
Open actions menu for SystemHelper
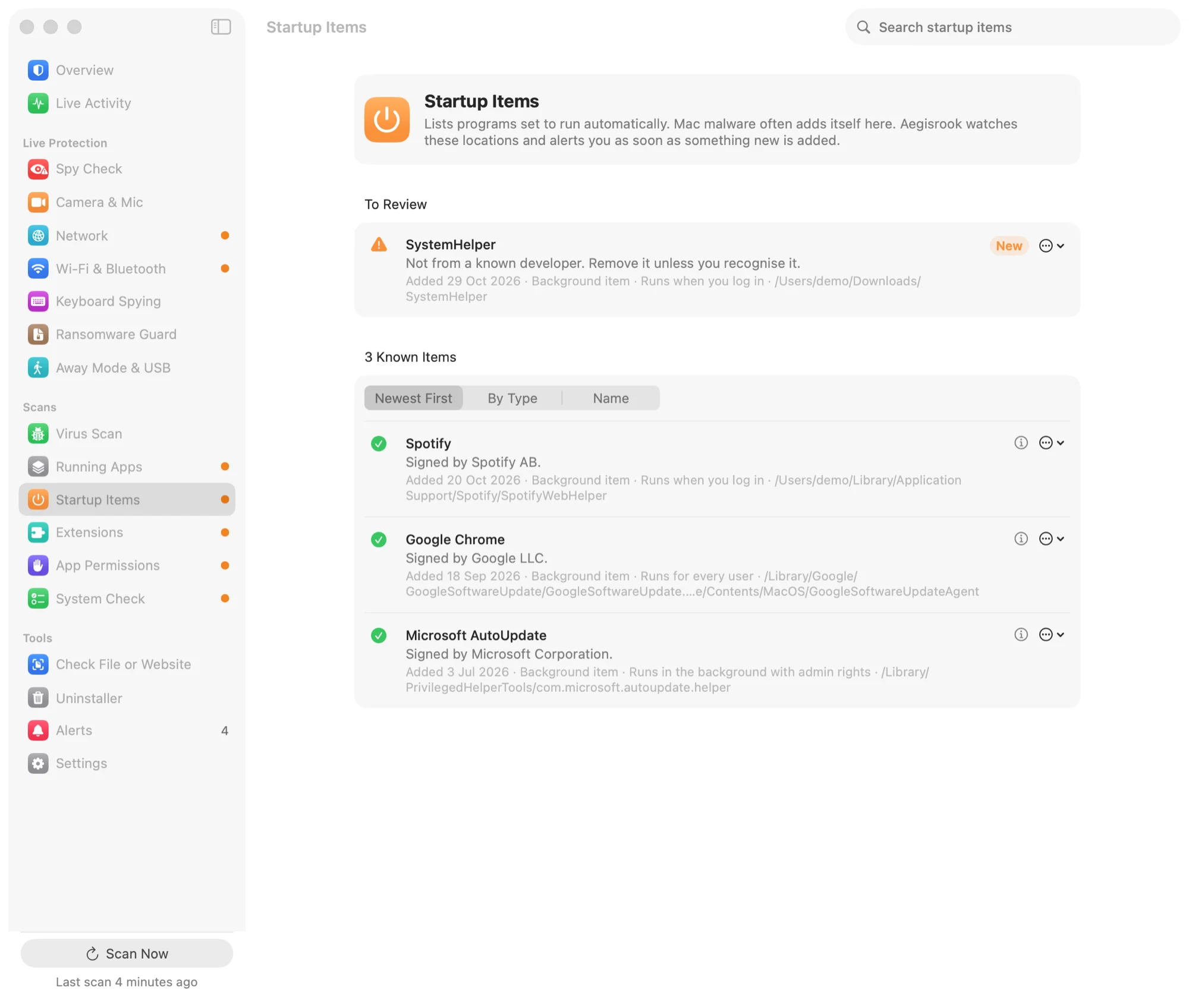click(1051, 246)
